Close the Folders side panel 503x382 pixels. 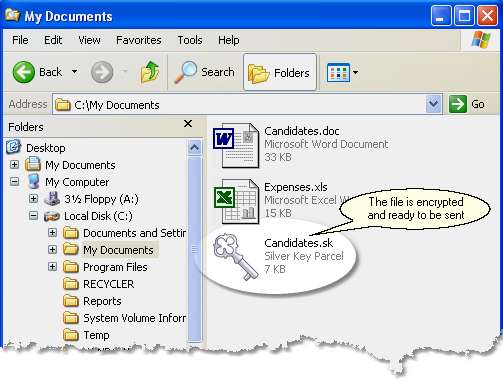pyautogui.click(x=188, y=124)
